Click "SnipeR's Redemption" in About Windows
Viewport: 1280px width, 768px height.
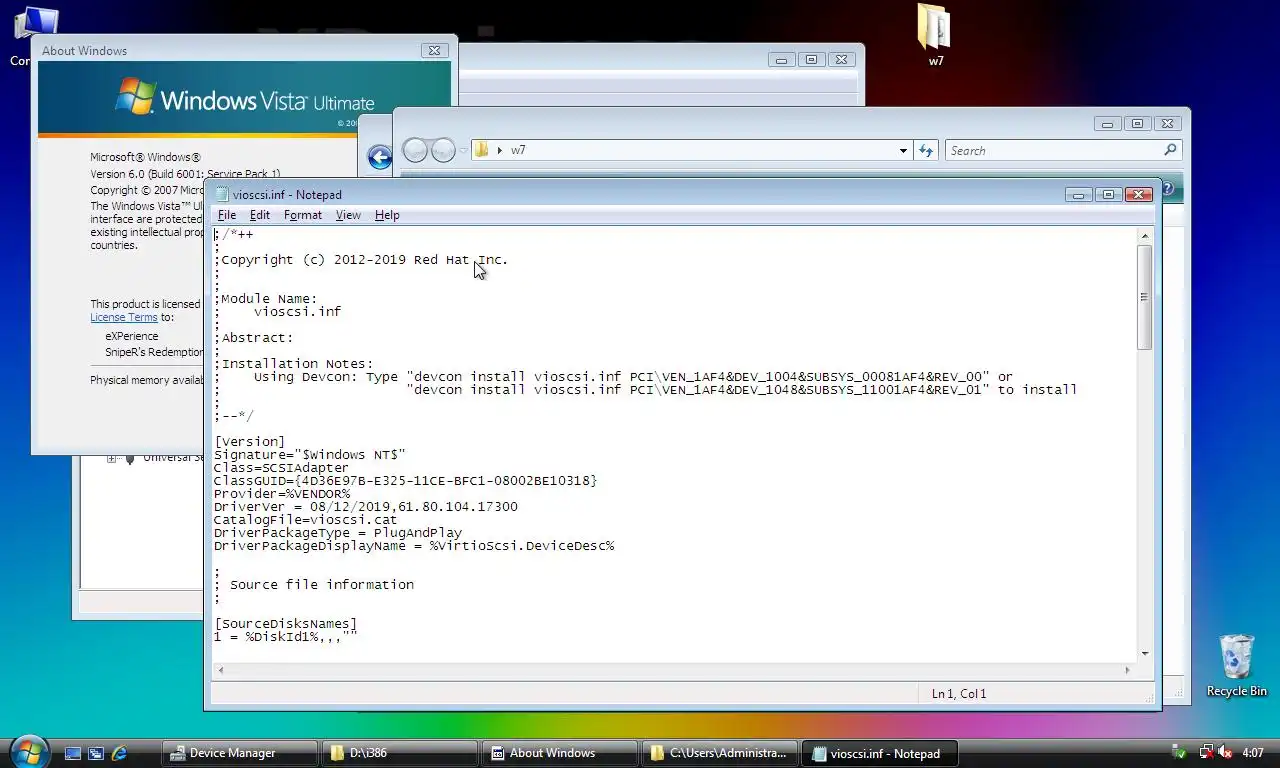click(154, 352)
